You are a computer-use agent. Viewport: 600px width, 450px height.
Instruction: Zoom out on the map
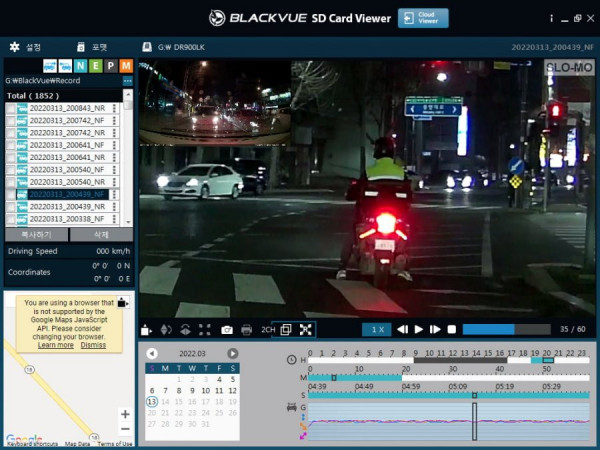(125, 429)
